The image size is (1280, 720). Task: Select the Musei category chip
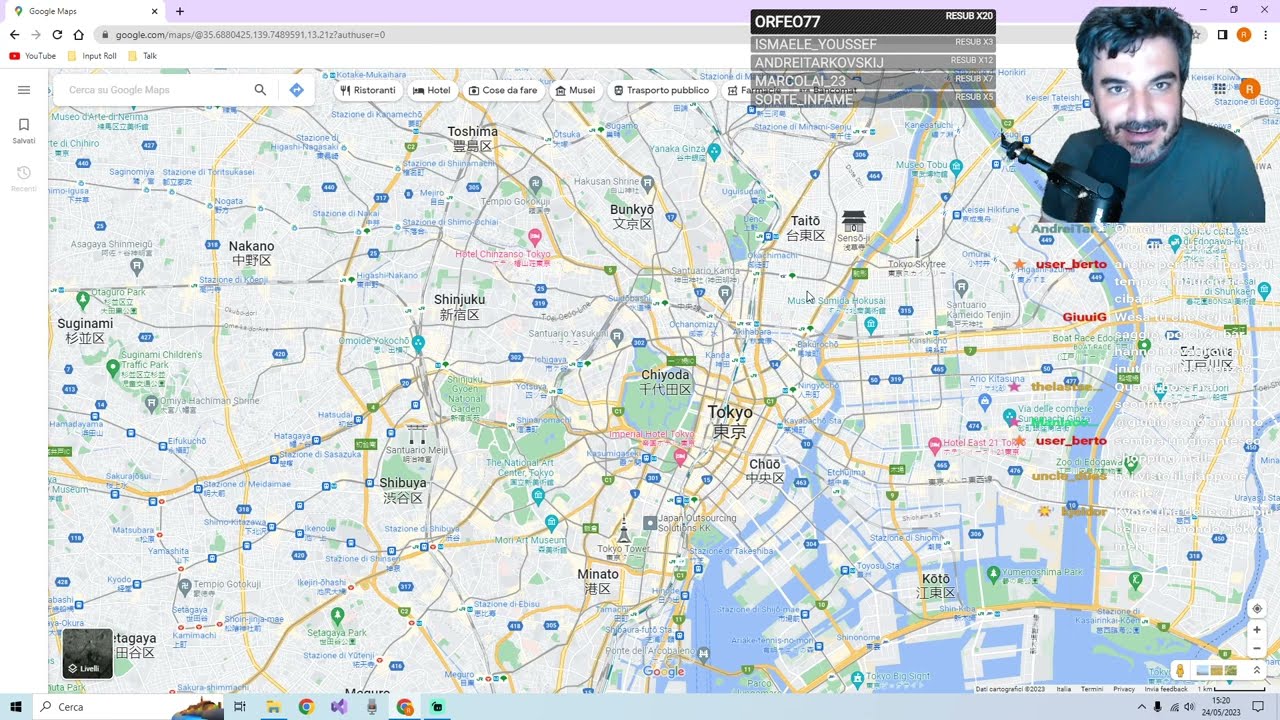coord(575,90)
